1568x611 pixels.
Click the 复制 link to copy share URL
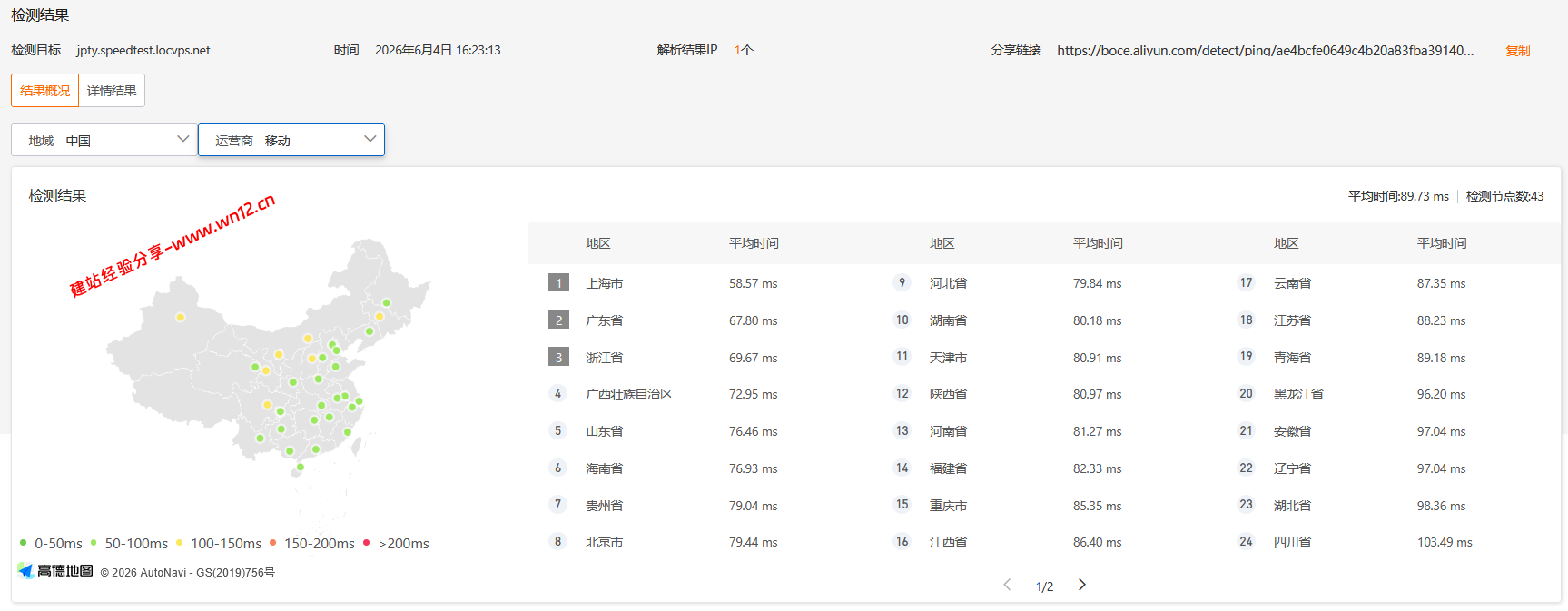(1518, 51)
